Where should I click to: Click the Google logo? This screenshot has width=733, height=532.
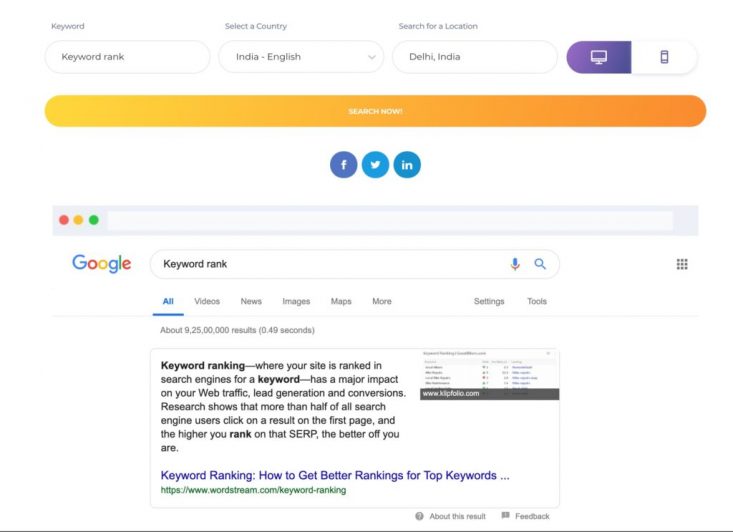[101, 264]
